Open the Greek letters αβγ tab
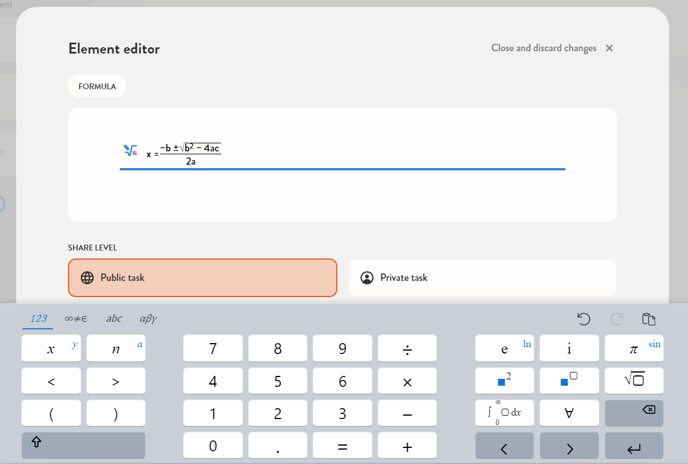The height and width of the screenshot is (464, 688). [x=148, y=319]
